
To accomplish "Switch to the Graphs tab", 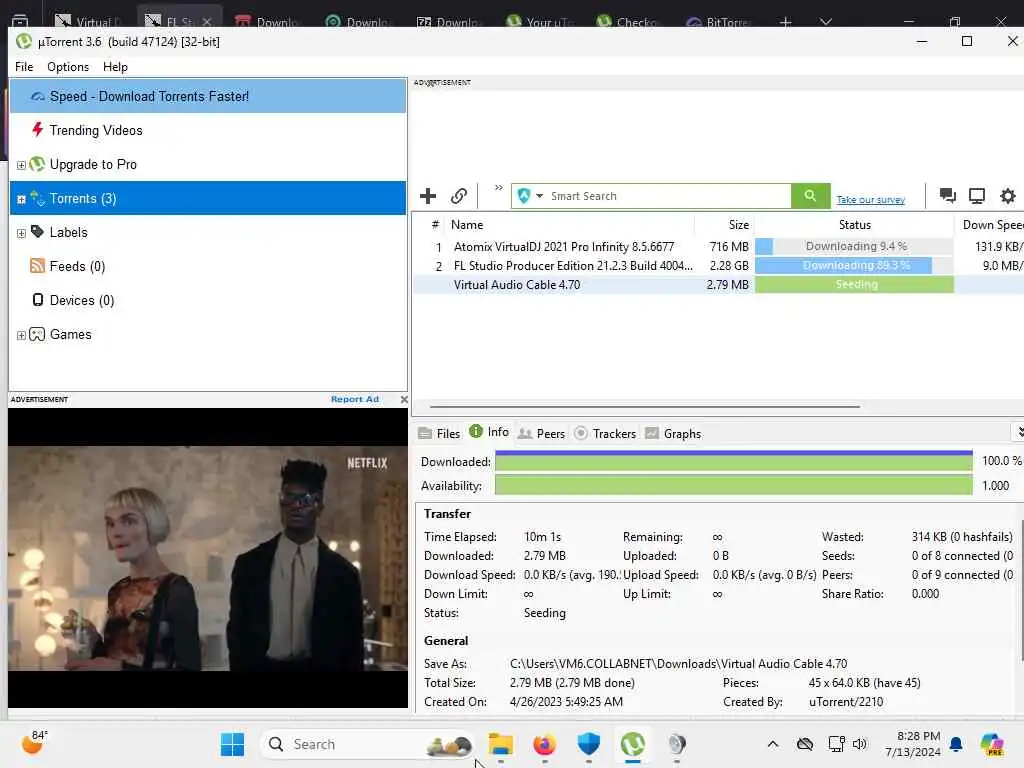I will click(x=673, y=434).
